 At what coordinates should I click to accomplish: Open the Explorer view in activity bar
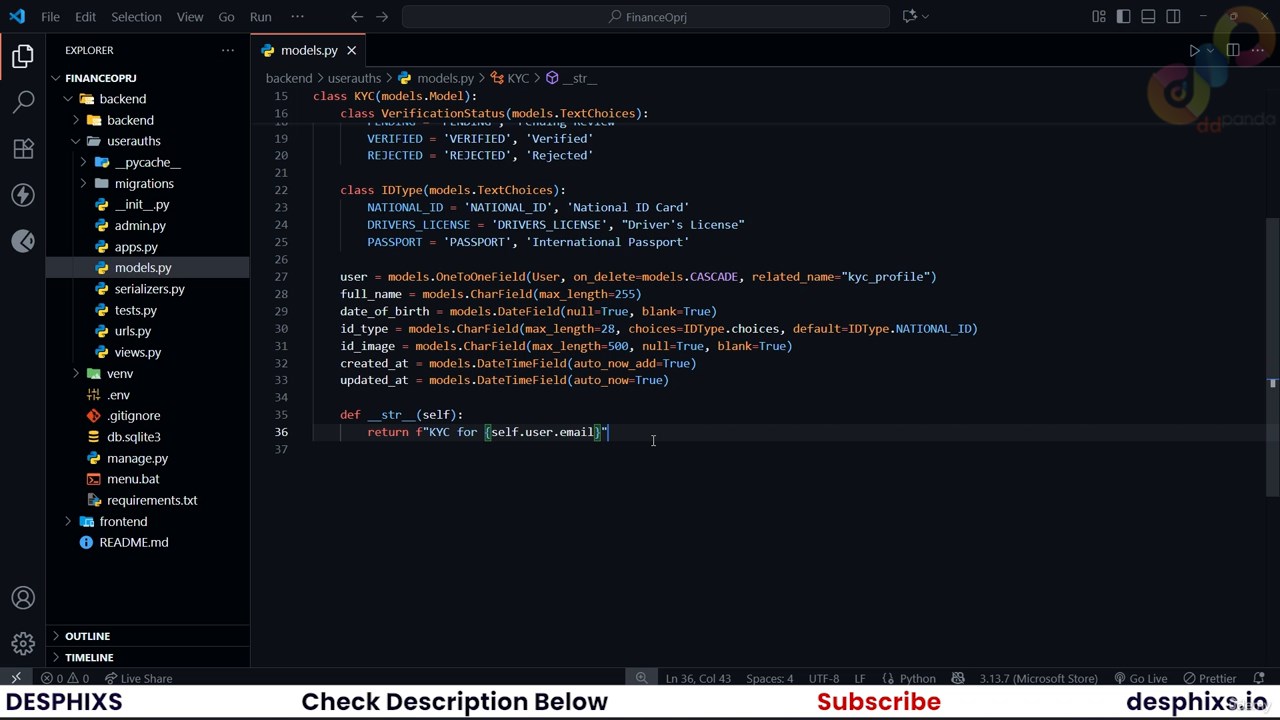[x=23, y=57]
